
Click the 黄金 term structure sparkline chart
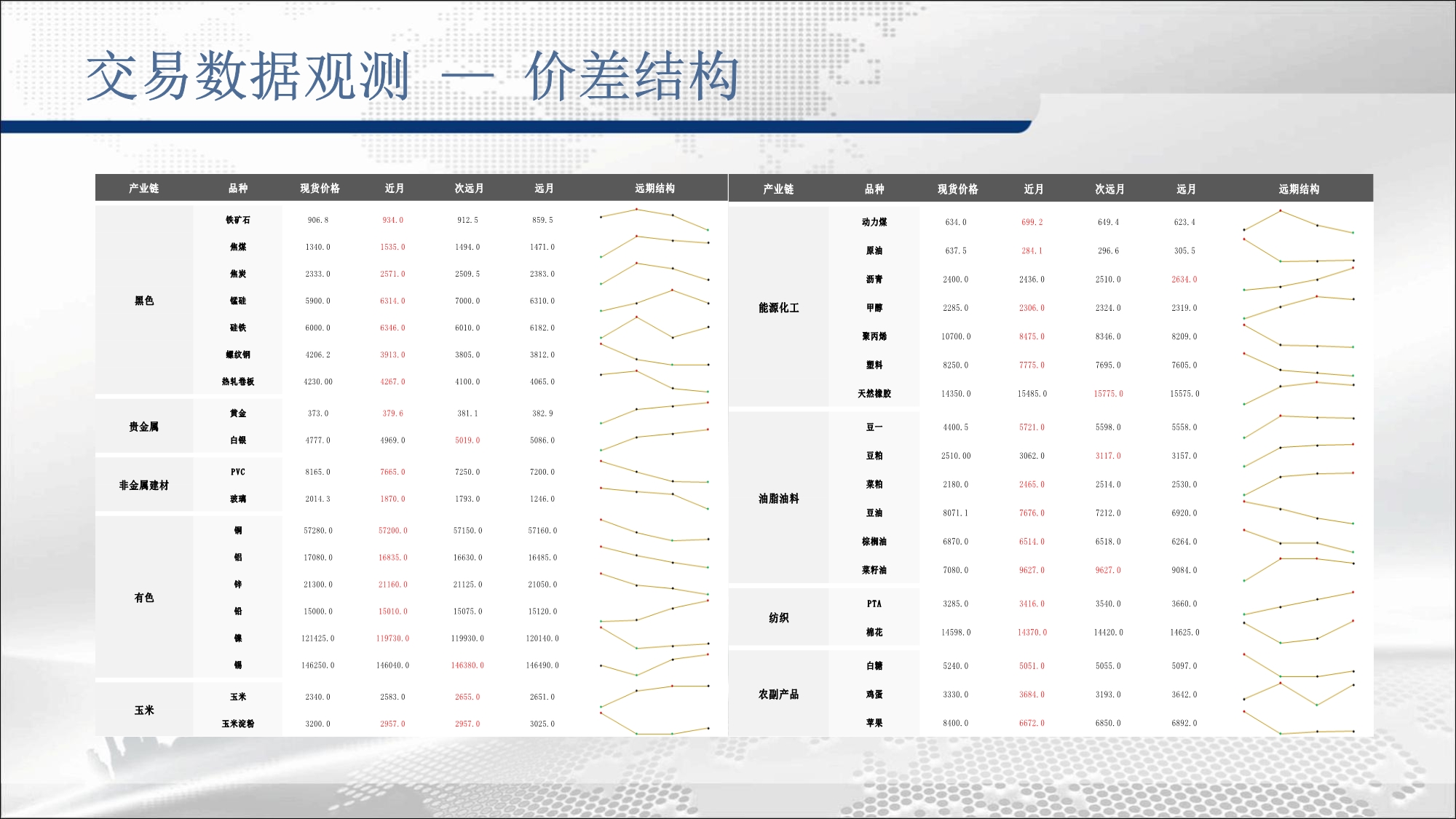point(654,412)
